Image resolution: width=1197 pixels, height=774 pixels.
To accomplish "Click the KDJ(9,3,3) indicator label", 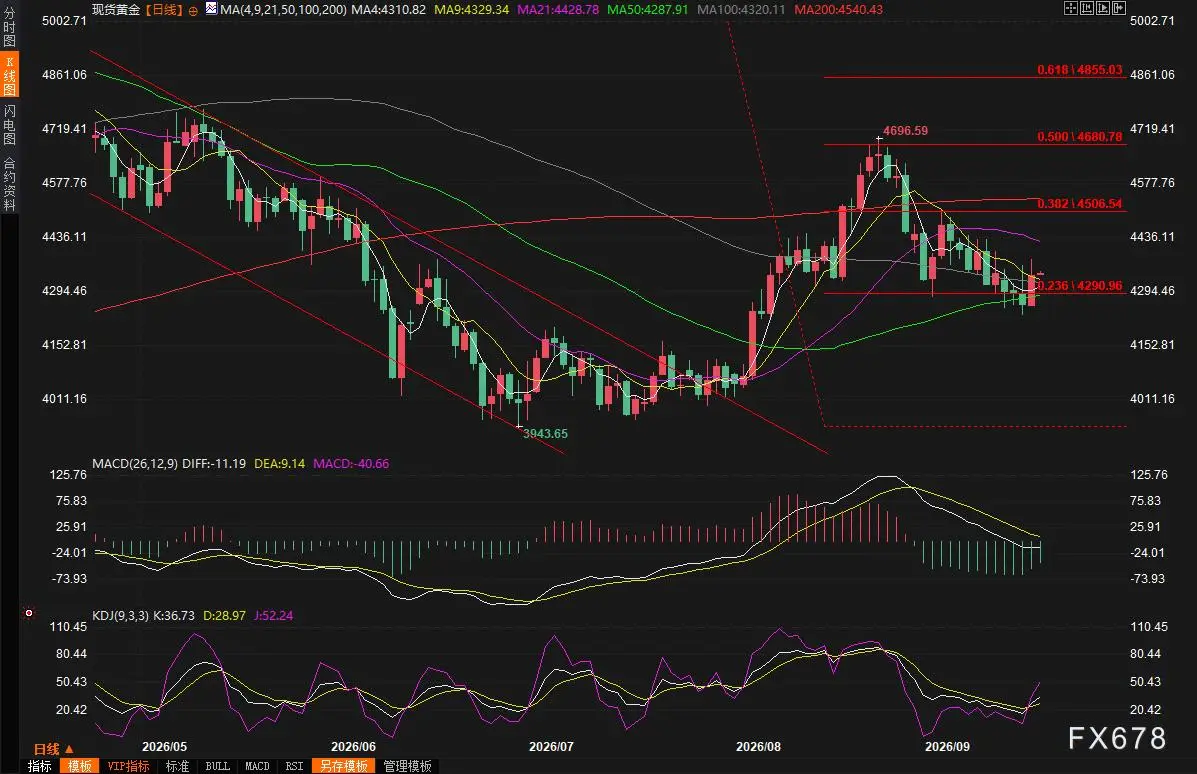I will pyautogui.click(x=120, y=615).
